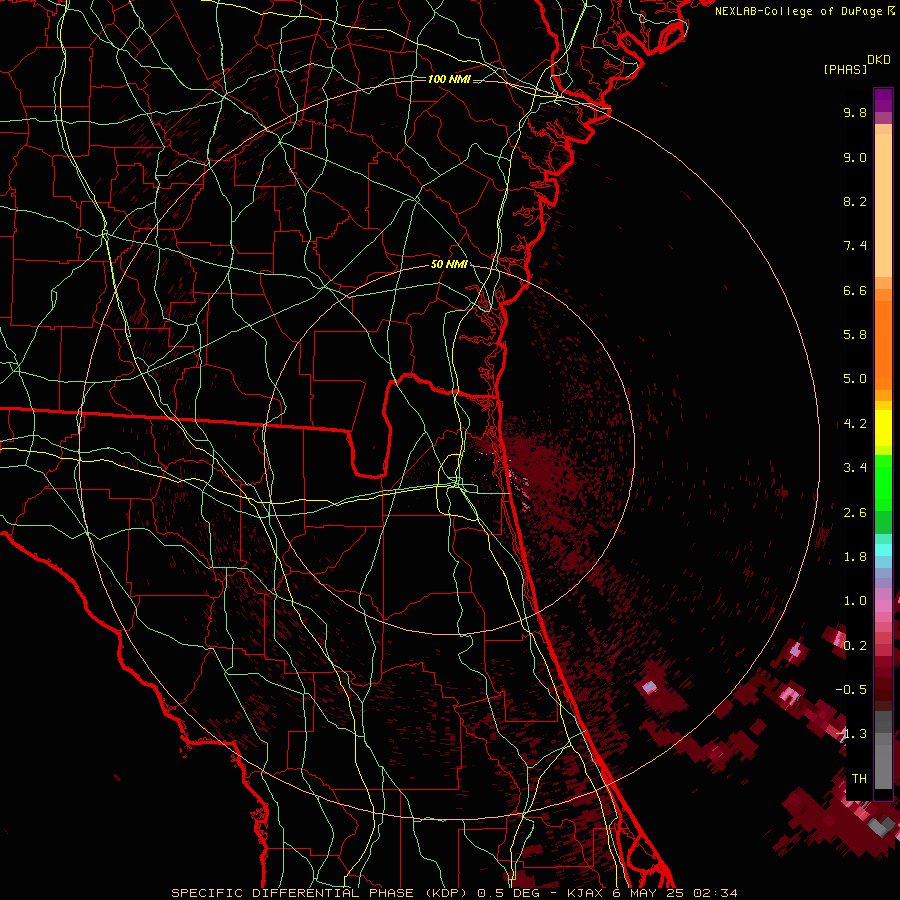Click the TH threshold label on the scale
Viewport: 900px width, 900px height.
click(859, 779)
